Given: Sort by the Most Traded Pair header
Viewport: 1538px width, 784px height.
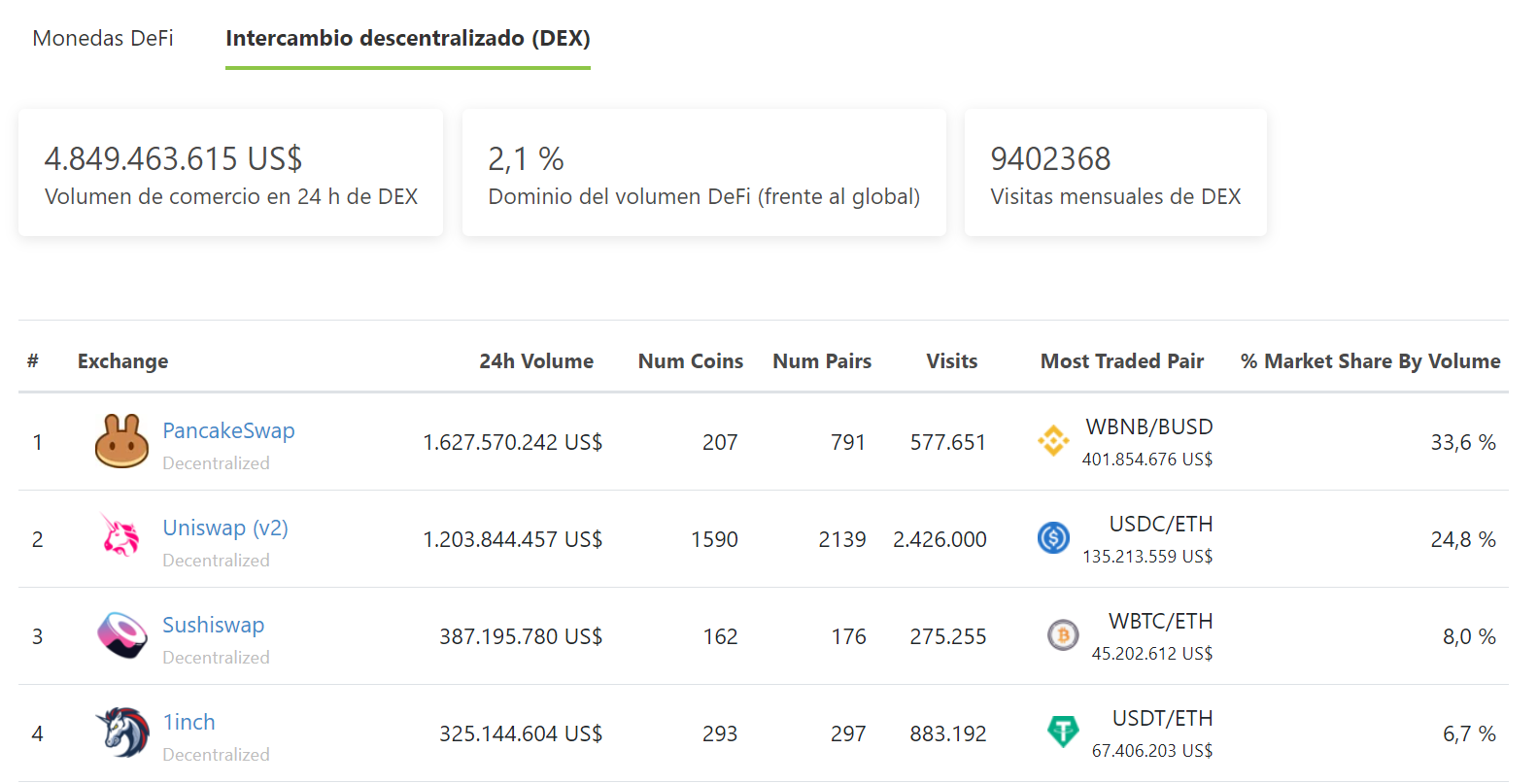Looking at the screenshot, I should point(1122,361).
